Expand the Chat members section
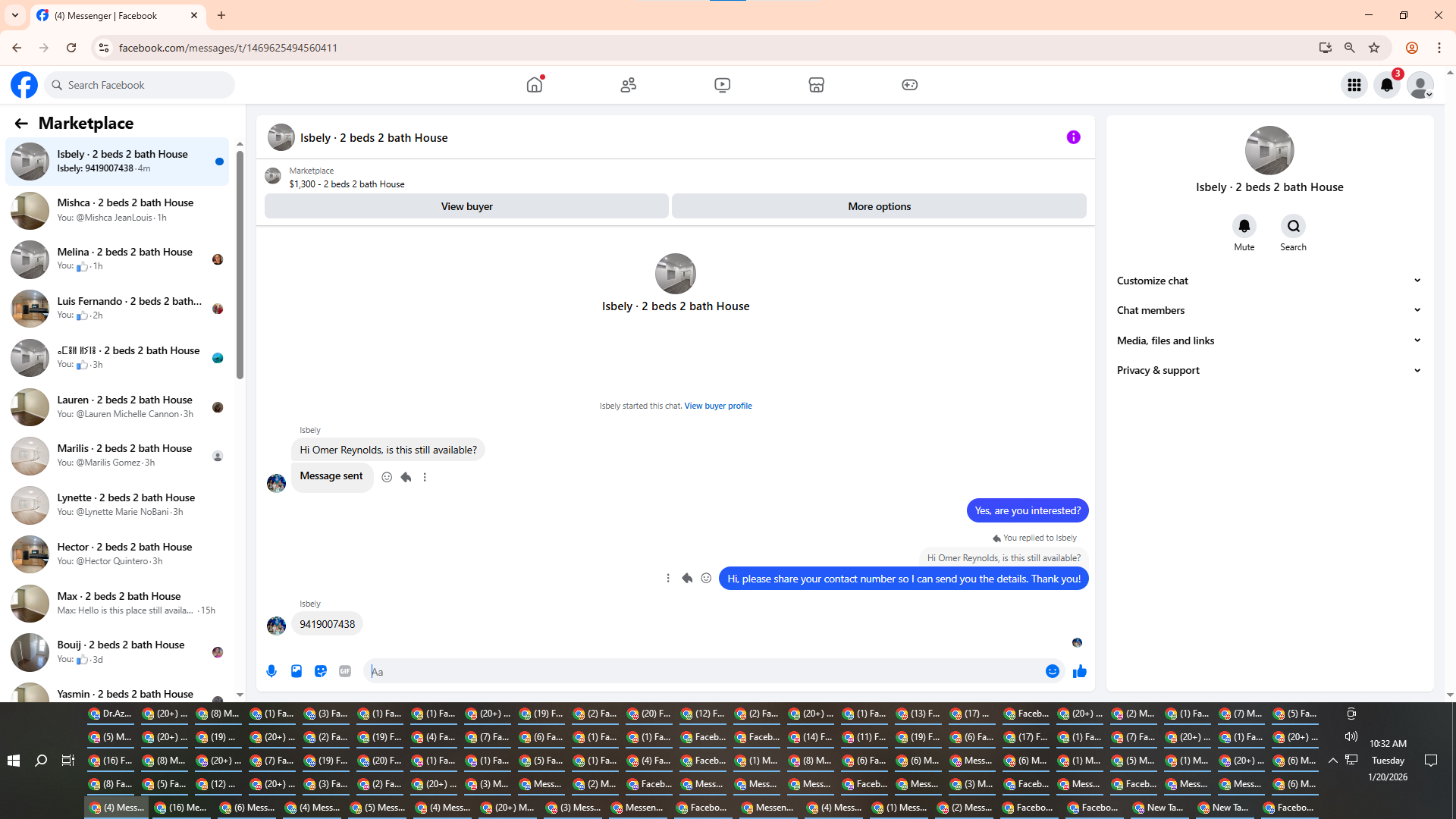This screenshot has width=1456, height=819. 1269,310
